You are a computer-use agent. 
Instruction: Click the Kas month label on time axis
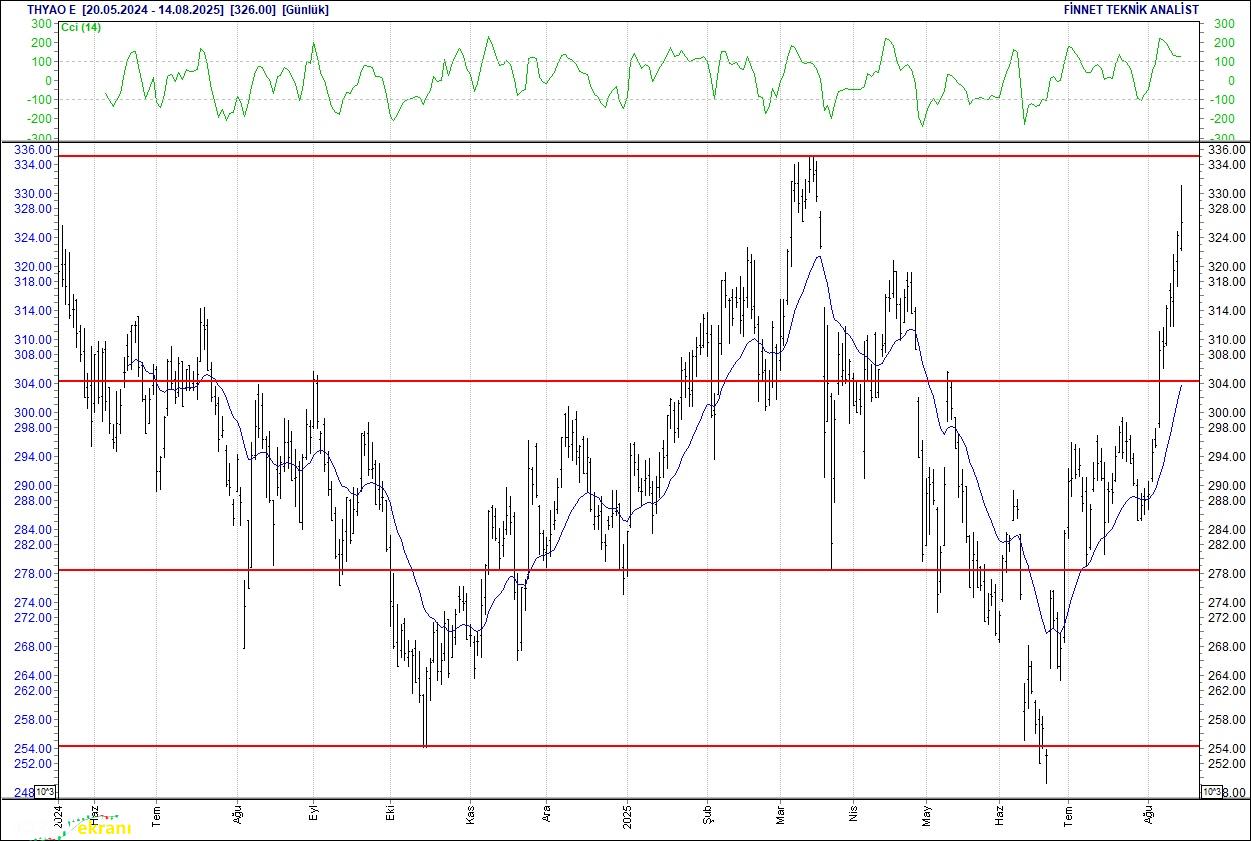469,815
